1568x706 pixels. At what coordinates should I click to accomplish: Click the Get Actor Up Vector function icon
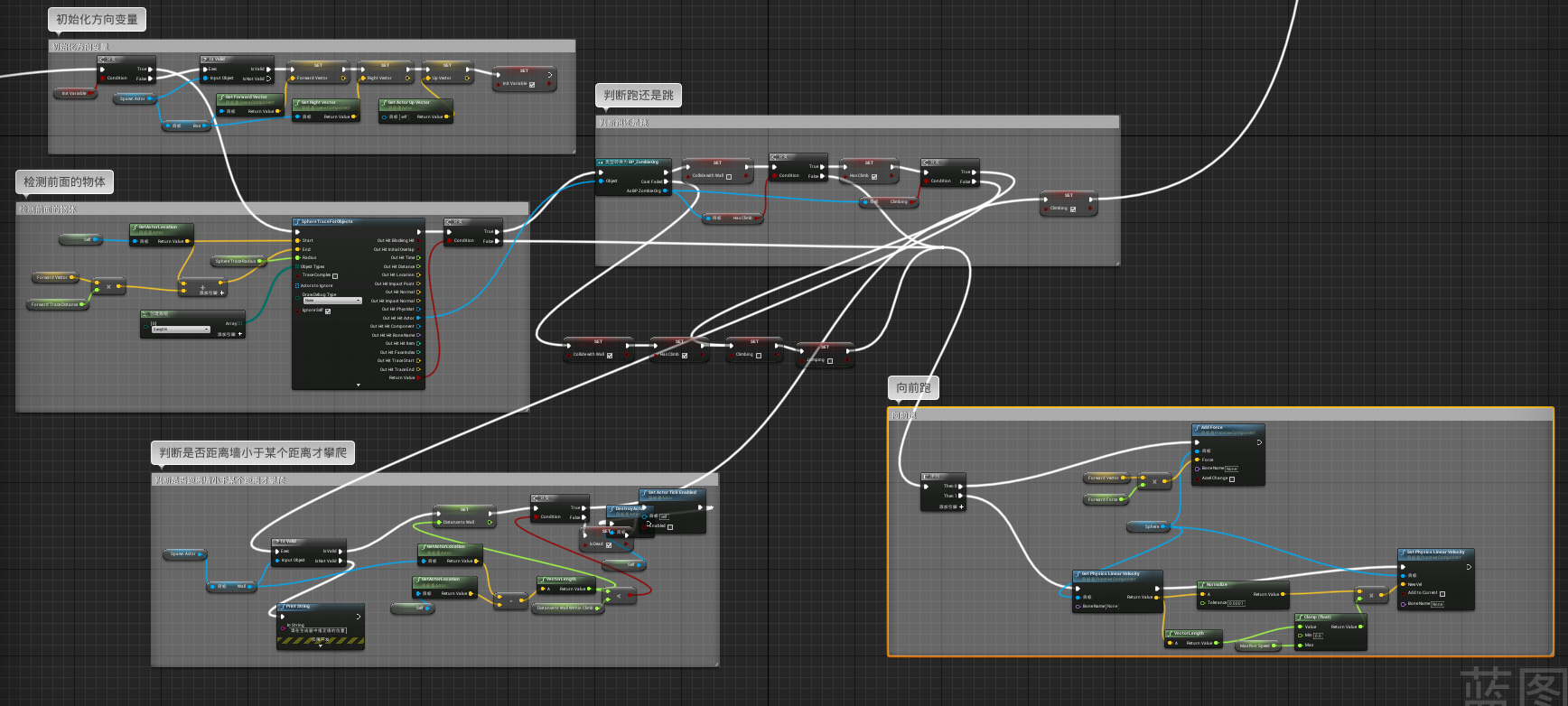click(x=383, y=103)
